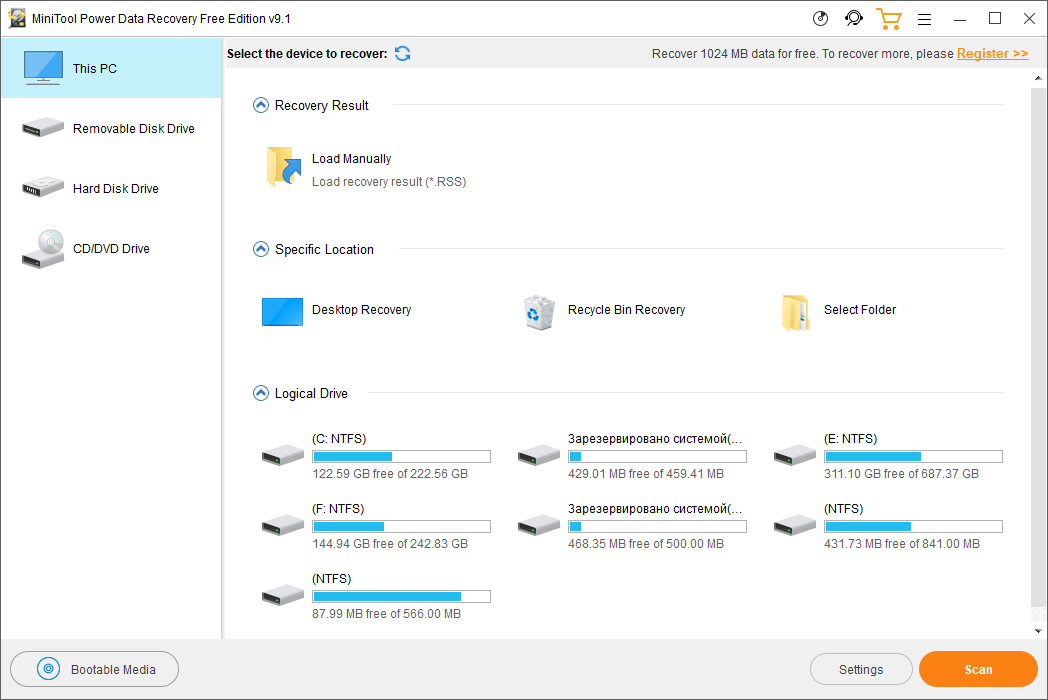Select the 500.00 MB system reserved drive icon
The width and height of the screenshot is (1048, 700).
(x=539, y=525)
